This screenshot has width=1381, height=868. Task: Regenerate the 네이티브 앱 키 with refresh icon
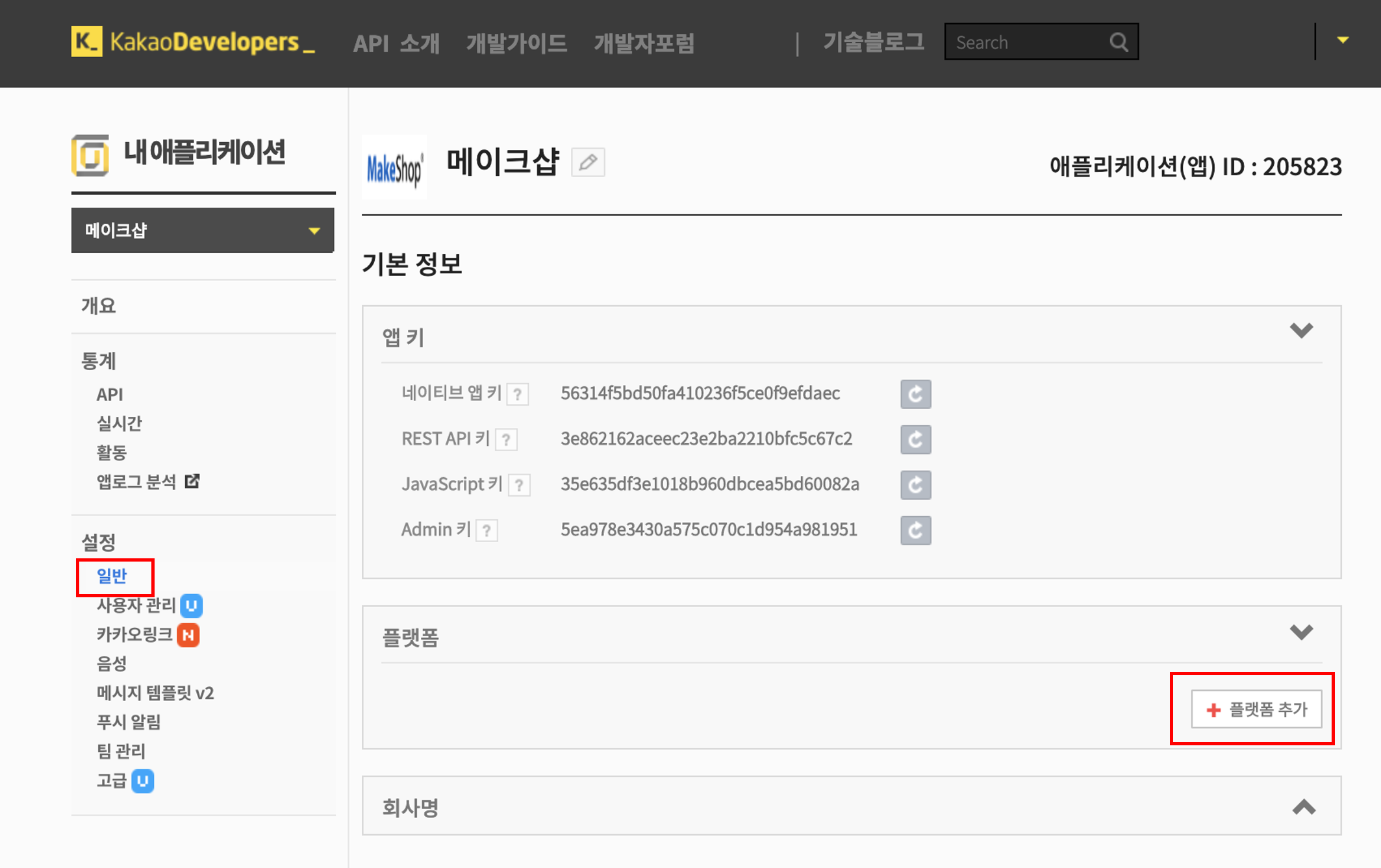tap(916, 394)
